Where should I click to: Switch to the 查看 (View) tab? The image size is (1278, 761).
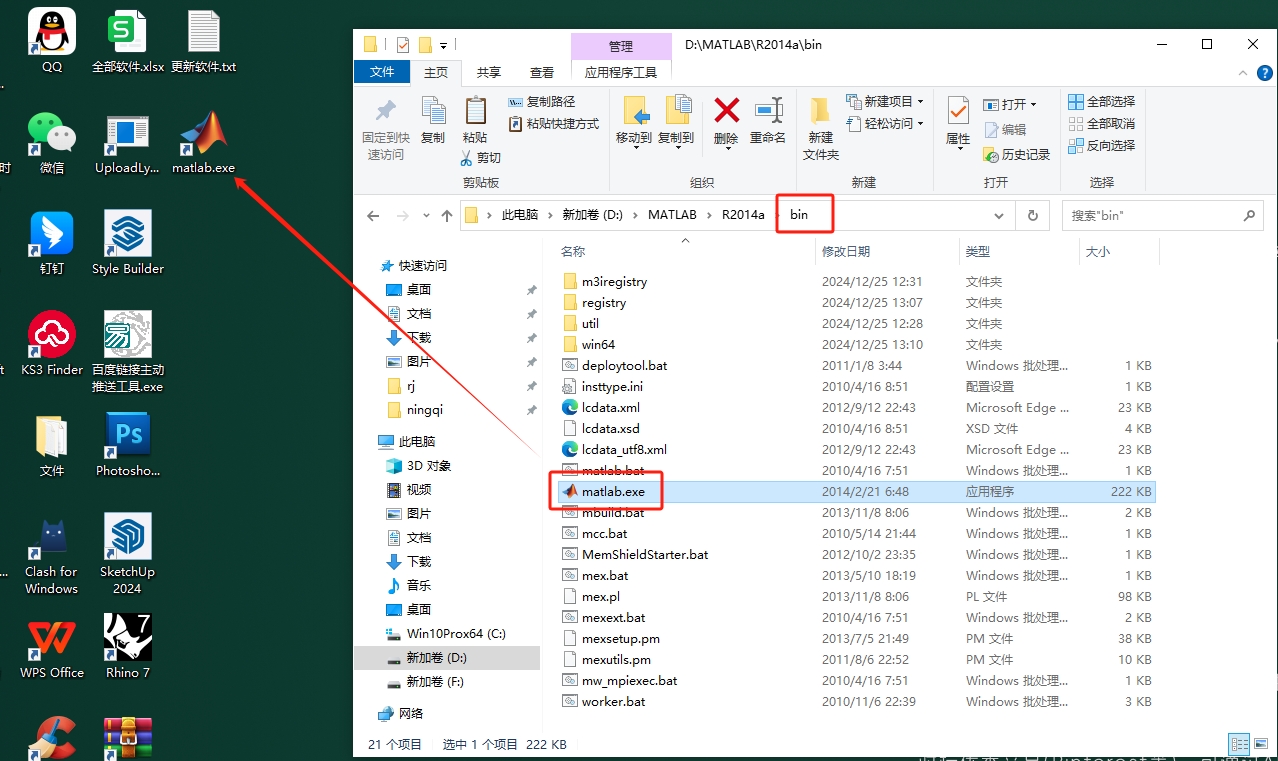541,72
